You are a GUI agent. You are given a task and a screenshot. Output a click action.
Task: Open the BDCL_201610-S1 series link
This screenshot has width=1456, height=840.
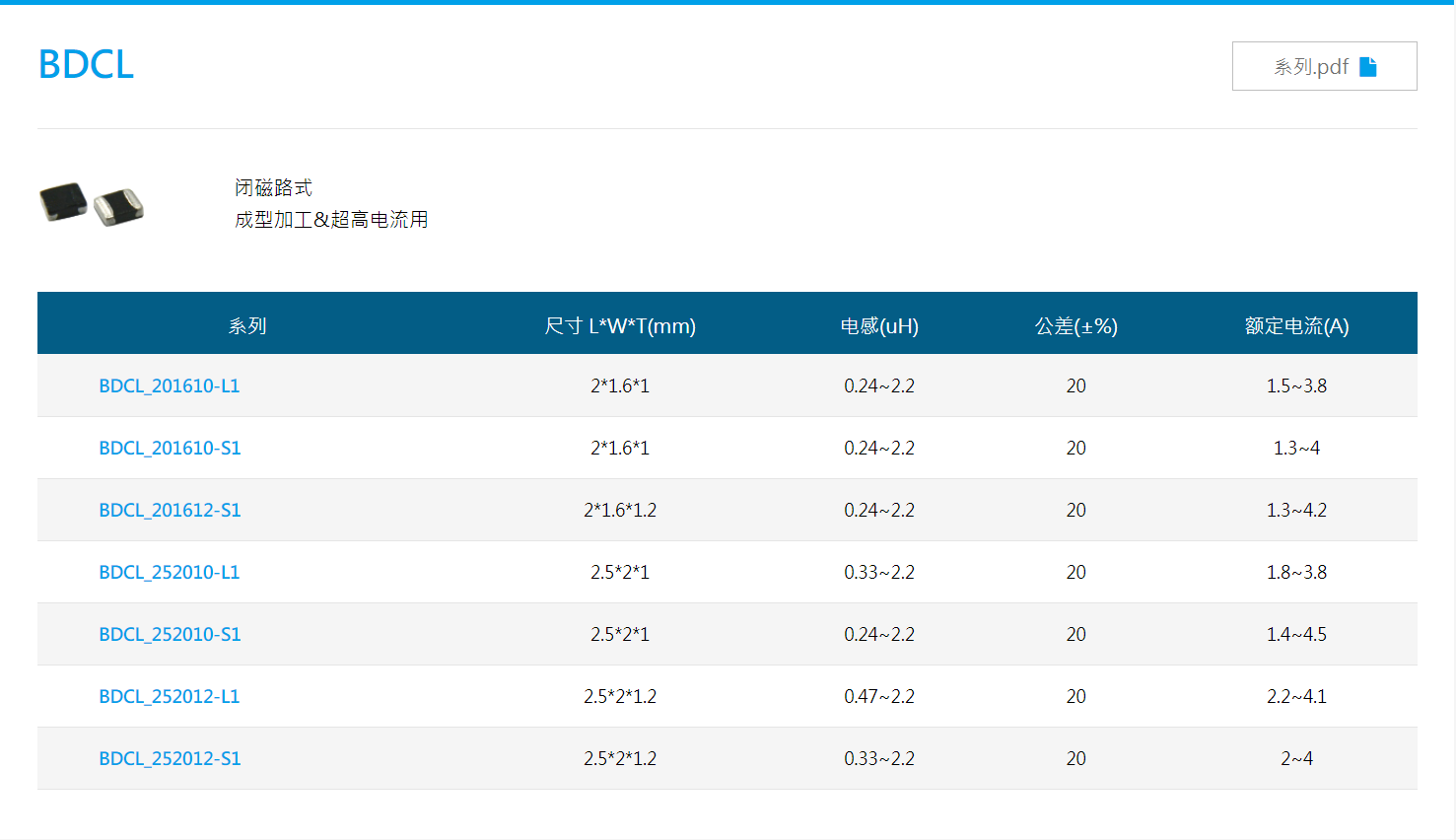click(170, 448)
